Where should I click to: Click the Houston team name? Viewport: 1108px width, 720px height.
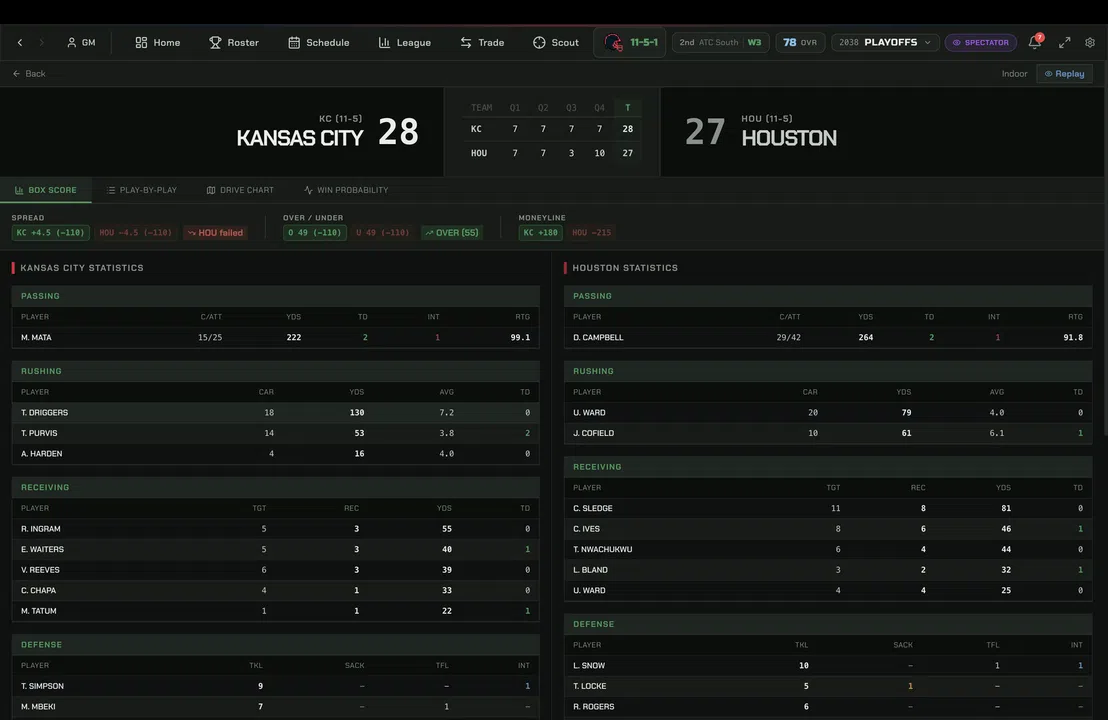tap(789, 138)
